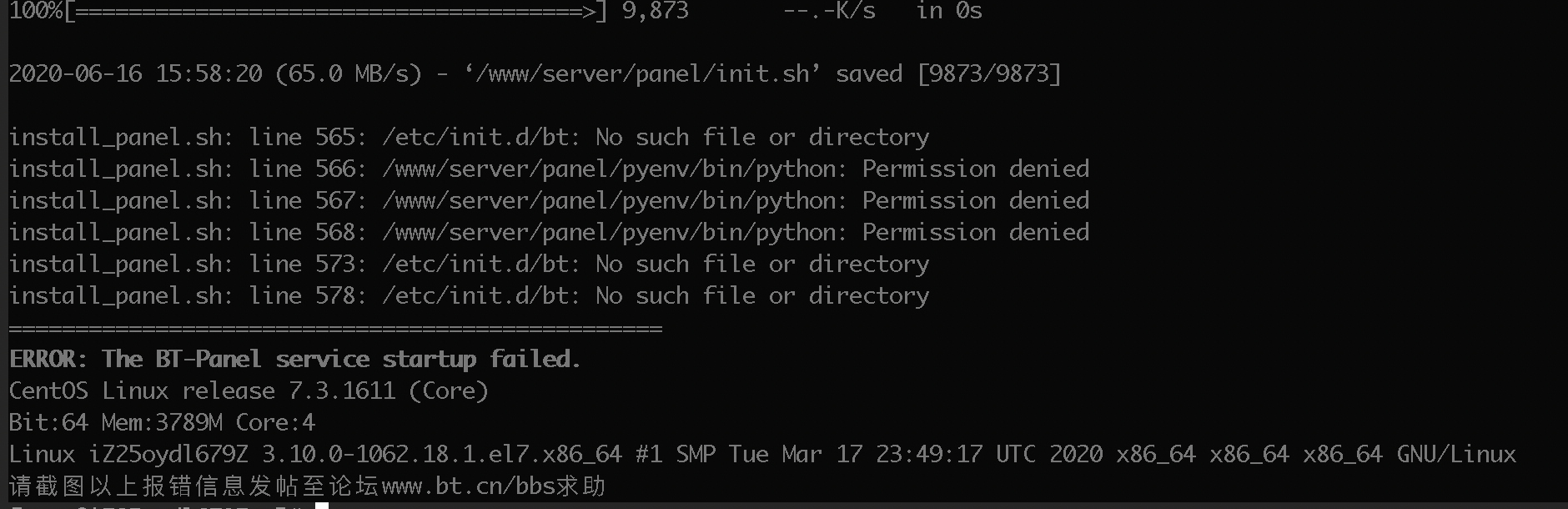The width and height of the screenshot is (1568, 509).
Task: Click the Bit:64 Mem:3789M Core:4 line
Action: click(162, 423)
